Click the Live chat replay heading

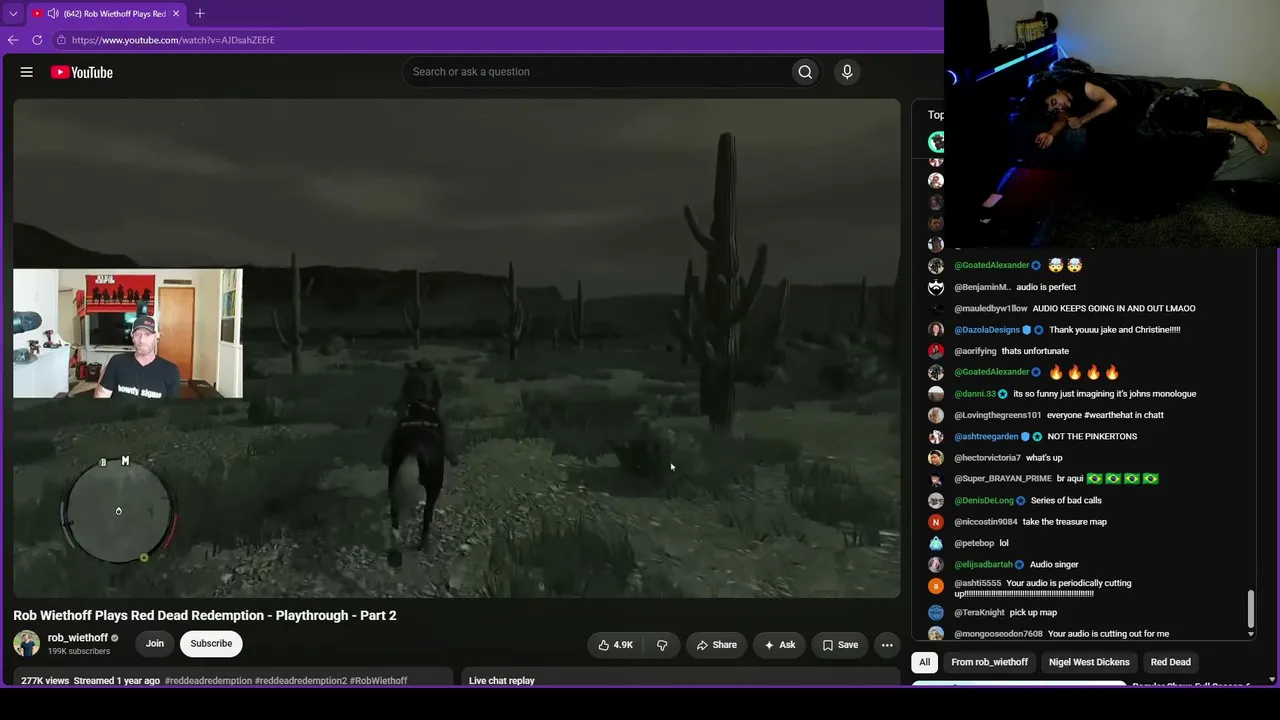(502, 681)
